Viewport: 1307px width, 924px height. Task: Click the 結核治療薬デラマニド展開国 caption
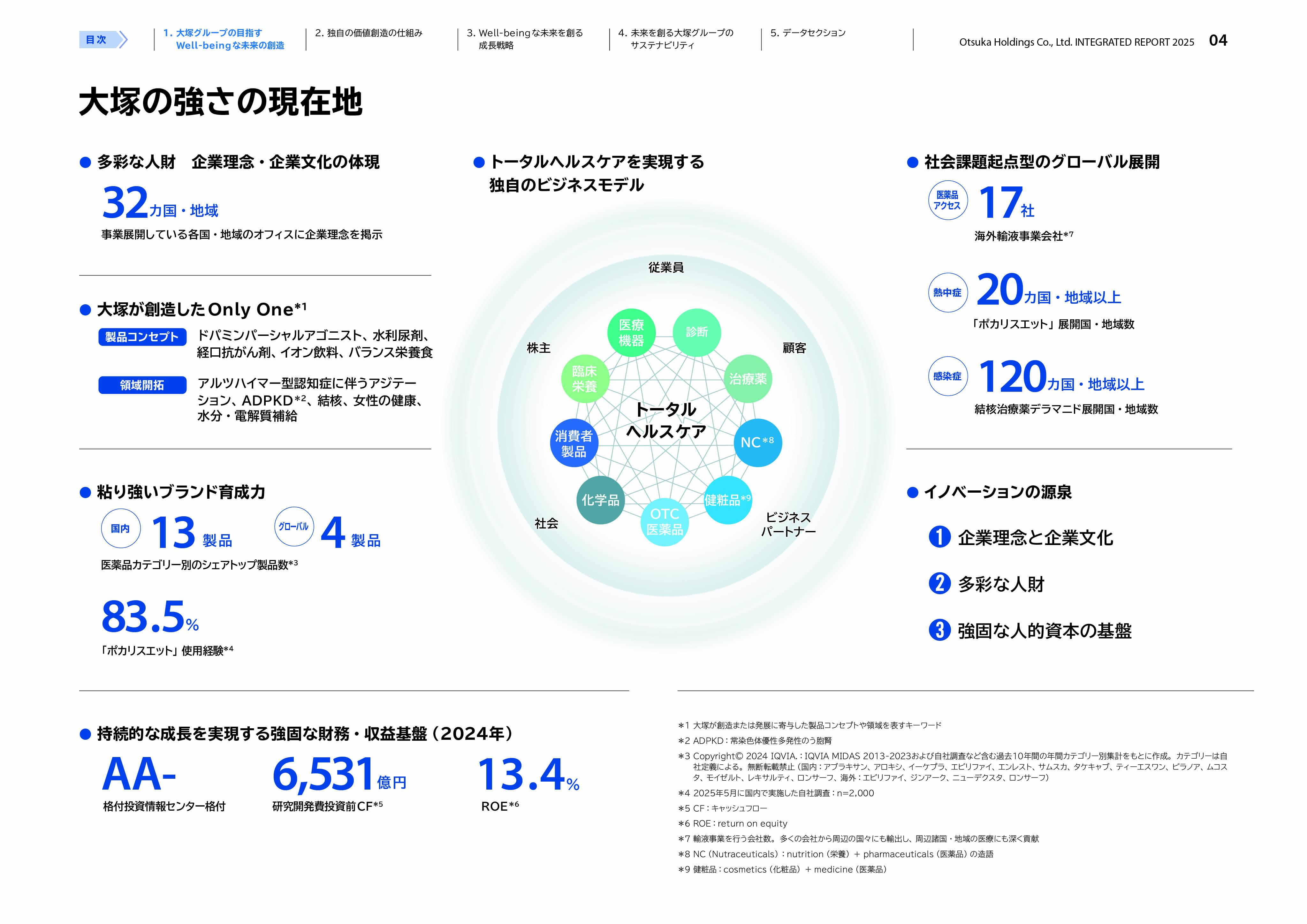(1066, 409)
